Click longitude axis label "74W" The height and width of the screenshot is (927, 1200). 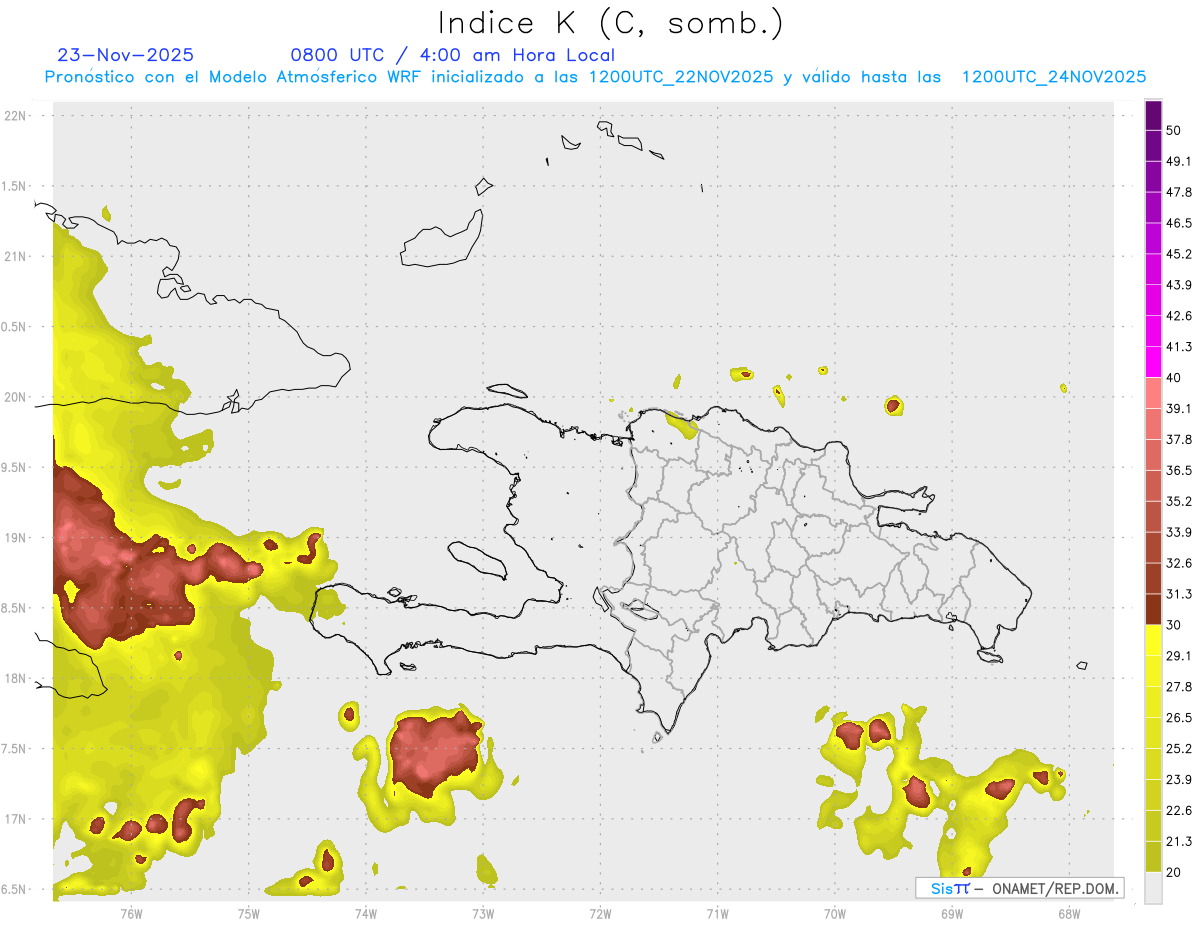(366, 914)
